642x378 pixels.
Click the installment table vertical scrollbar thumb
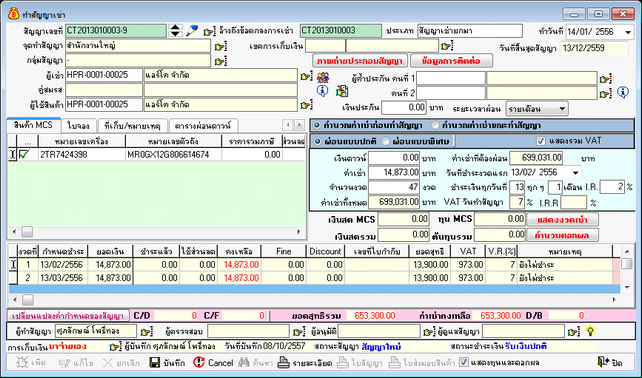[626, 263]
